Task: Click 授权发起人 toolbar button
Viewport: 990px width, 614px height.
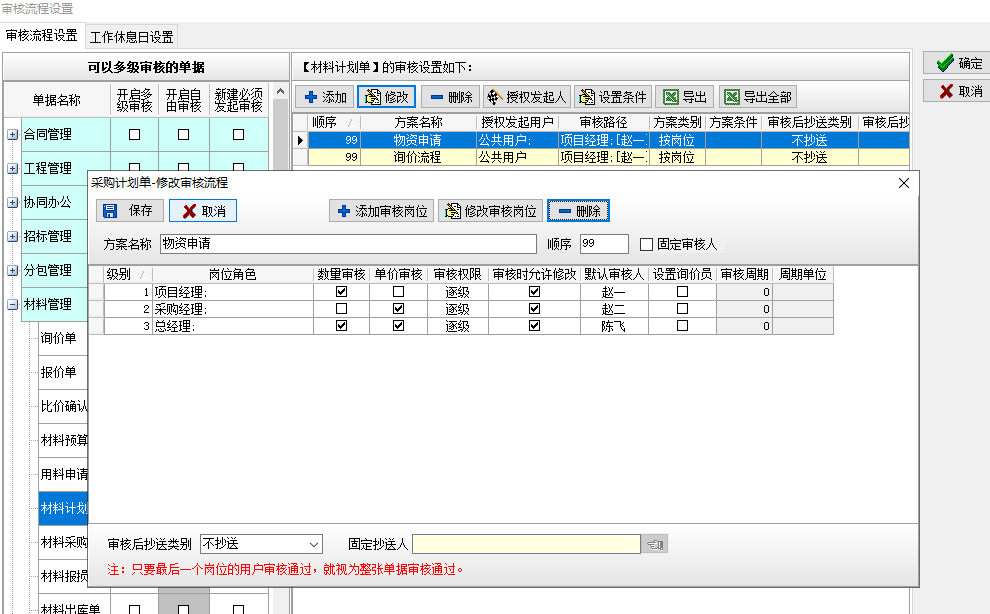Action: click(526, 97)
